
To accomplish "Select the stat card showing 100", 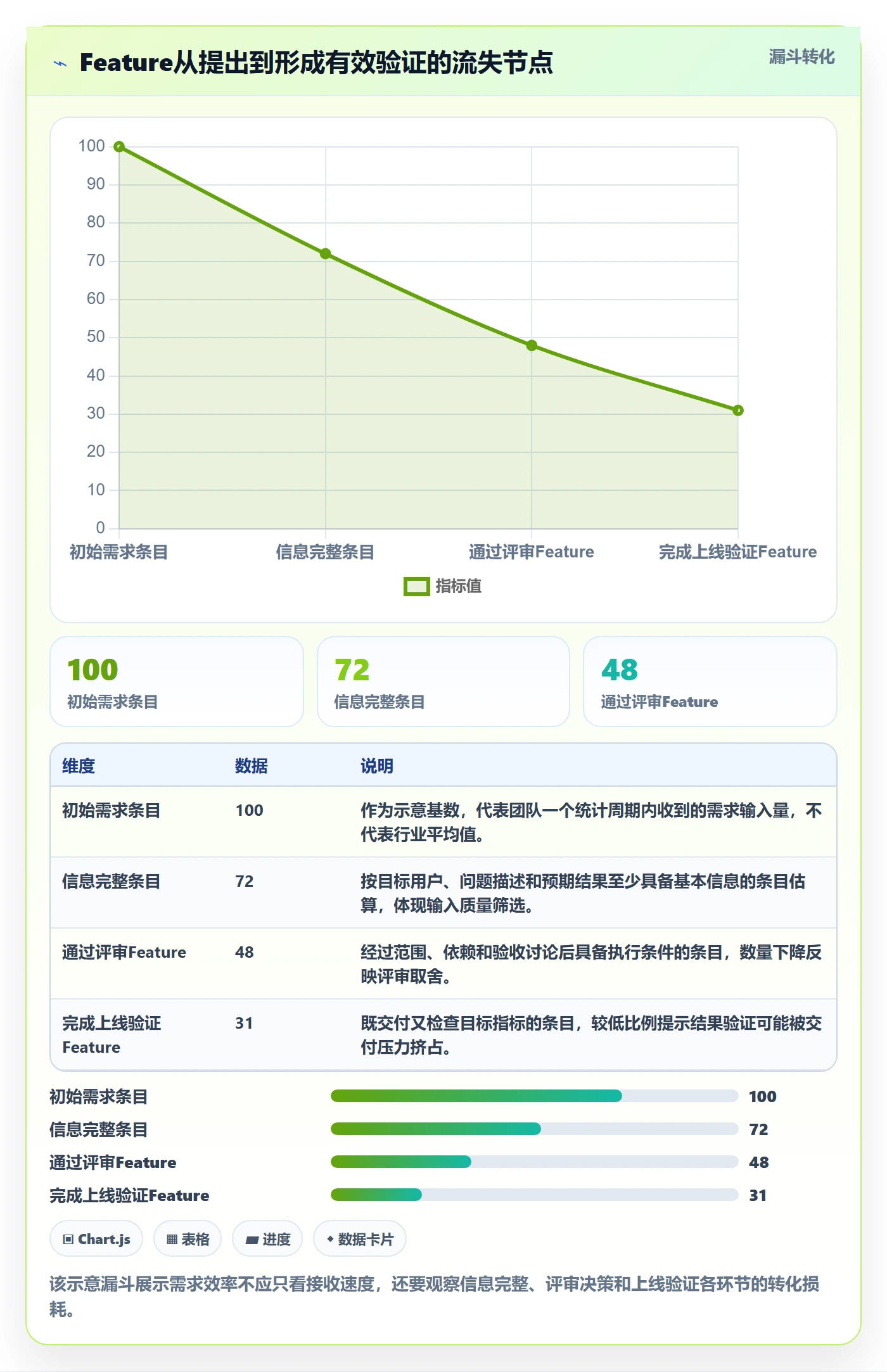I will pyautogui.click(x=177, y=682).
